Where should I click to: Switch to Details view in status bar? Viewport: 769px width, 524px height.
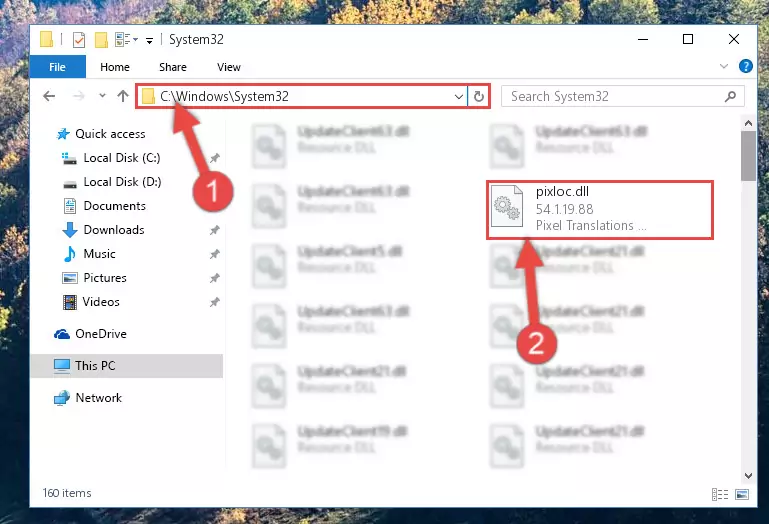[x=719, y=494]
